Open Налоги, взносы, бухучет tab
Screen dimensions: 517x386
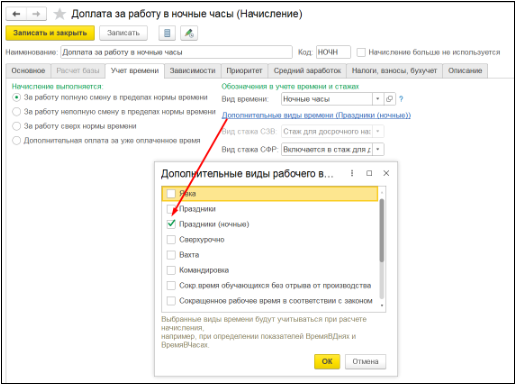click(x=394, y=71)
